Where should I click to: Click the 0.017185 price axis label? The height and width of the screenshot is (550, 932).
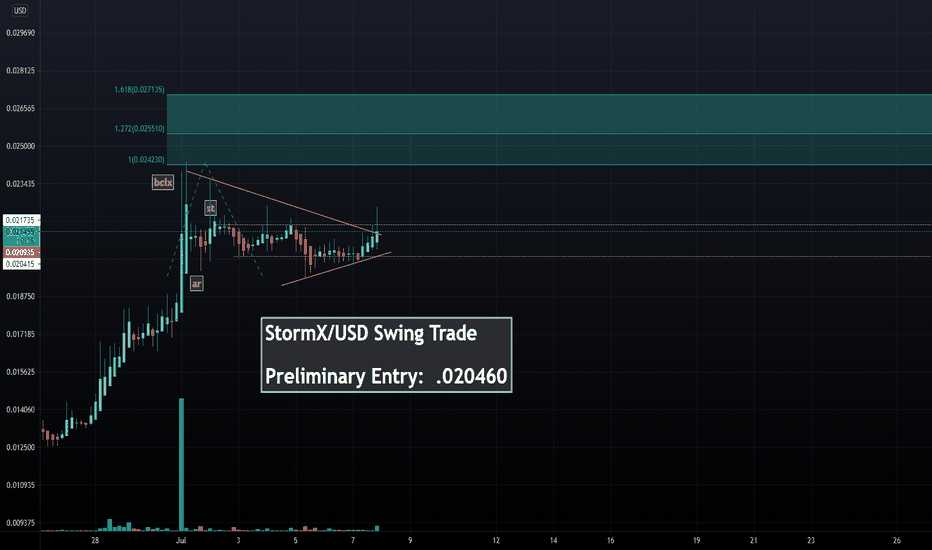point(21,334)
